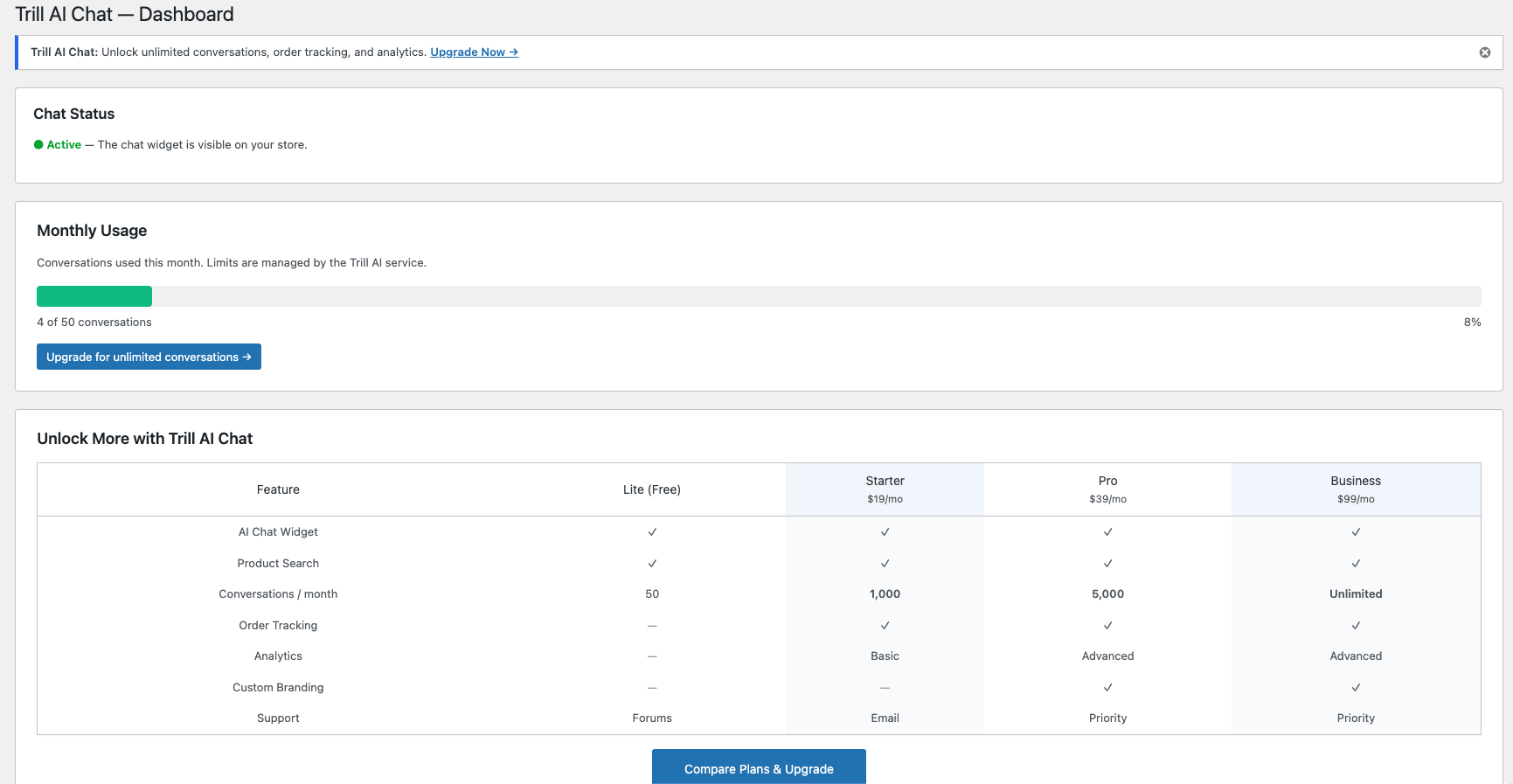Image resolution: width=1513 pixels, height=784 pixels.
Task: Click the 8% usage percentage
Action: click(x=1473, y=323)
